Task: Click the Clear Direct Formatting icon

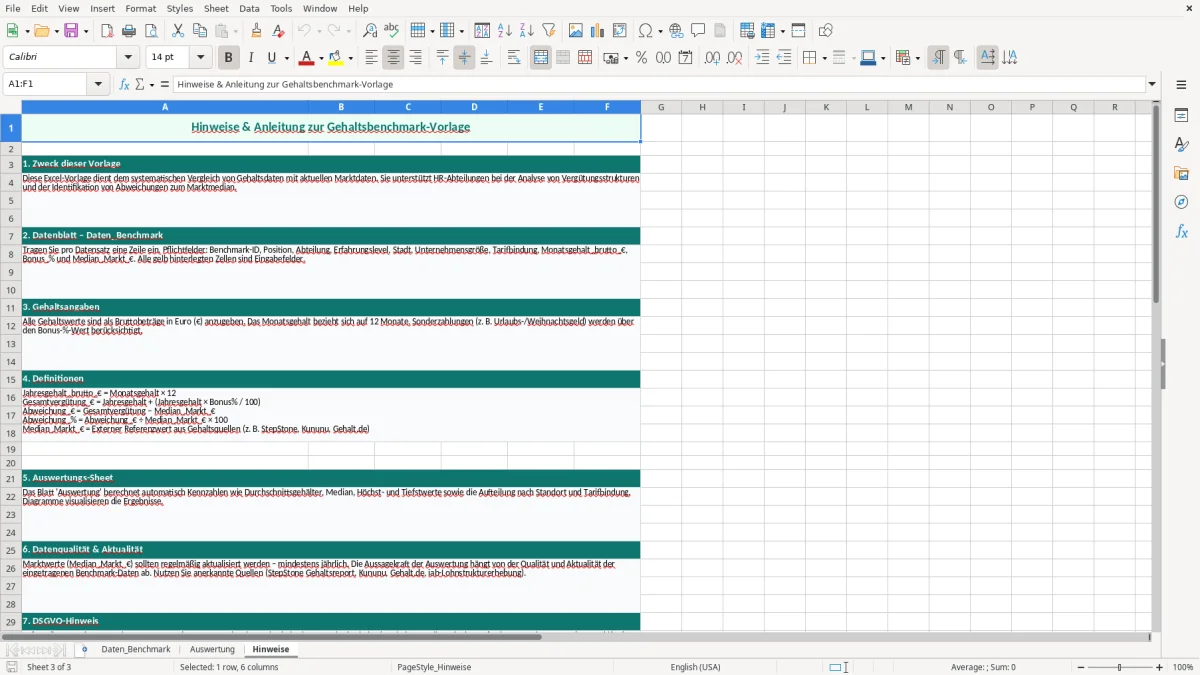Action: 278,31
